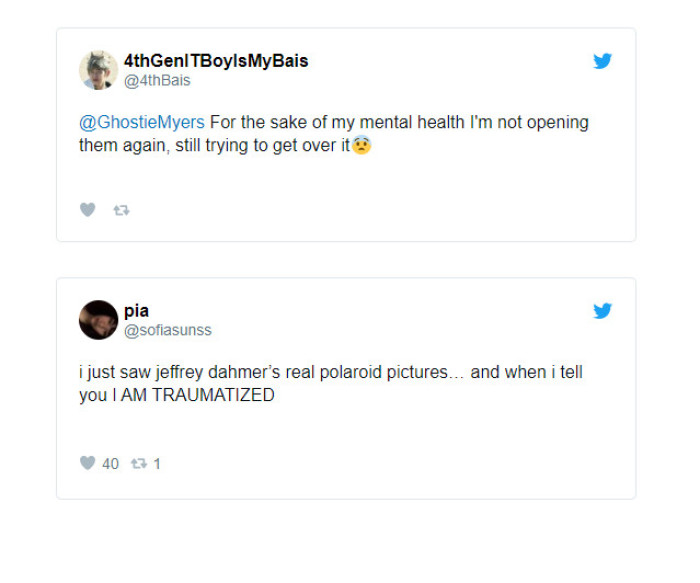Click the Twitter bird icon on 4thBais's tweet
This screenshot has width=700, height=583.
point(602,61)
